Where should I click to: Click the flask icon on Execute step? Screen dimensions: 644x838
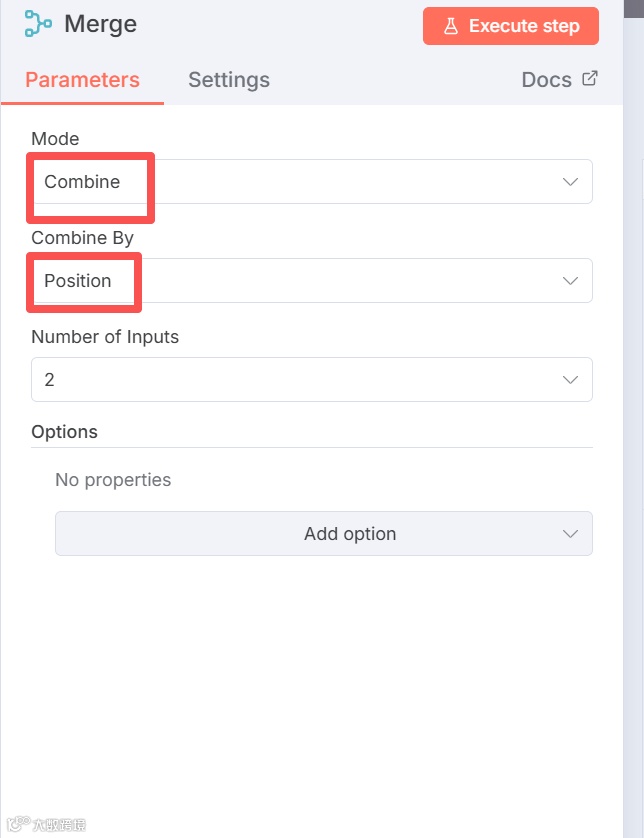click(450, 26)
